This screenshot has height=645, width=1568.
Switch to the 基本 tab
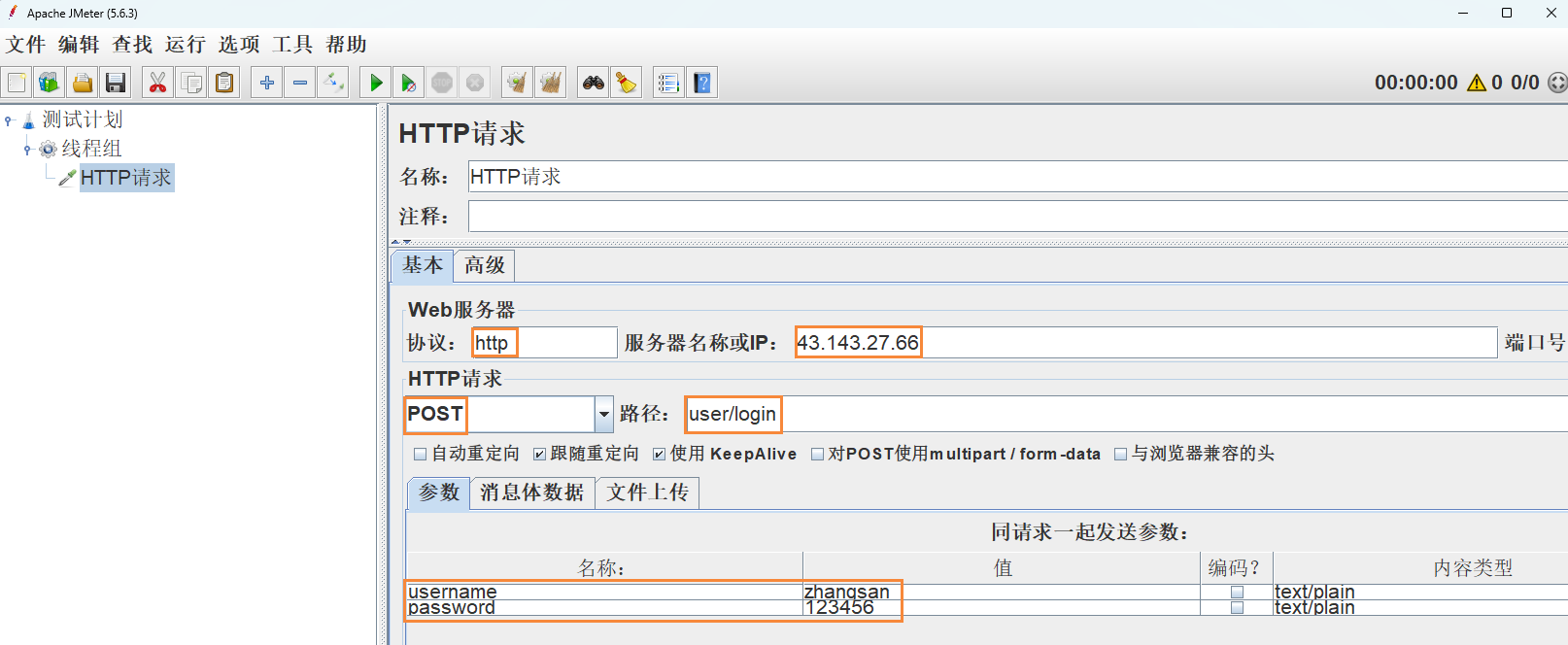click(x=423, y=265)
